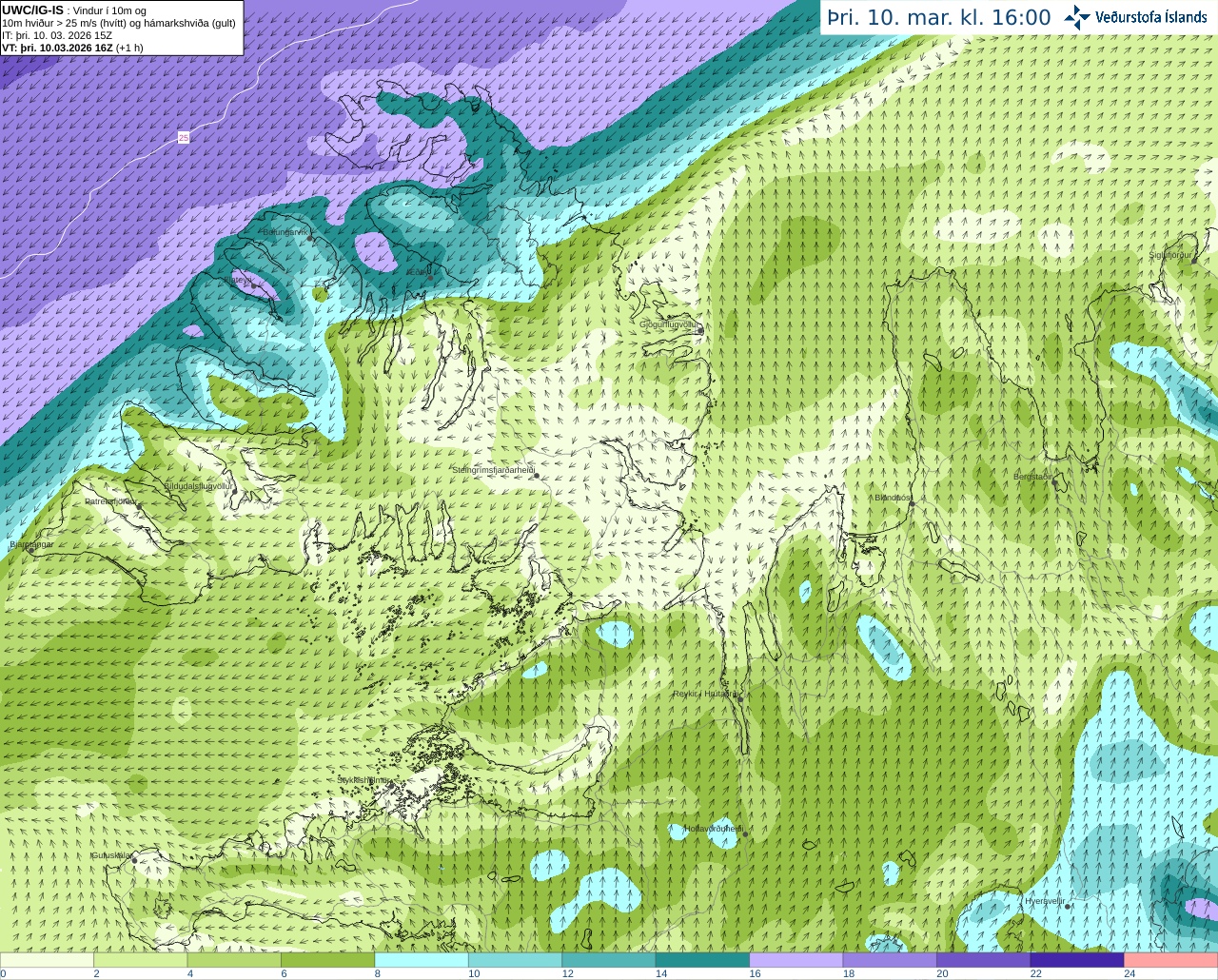Select the Steingrímsfjarðarheiði station marker
The width and height of the screenshot is (1218, 980).
[x=537, y=475]
